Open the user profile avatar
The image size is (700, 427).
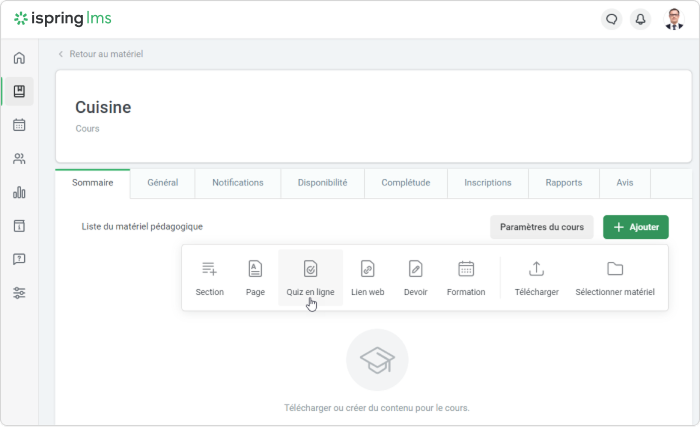674,19
